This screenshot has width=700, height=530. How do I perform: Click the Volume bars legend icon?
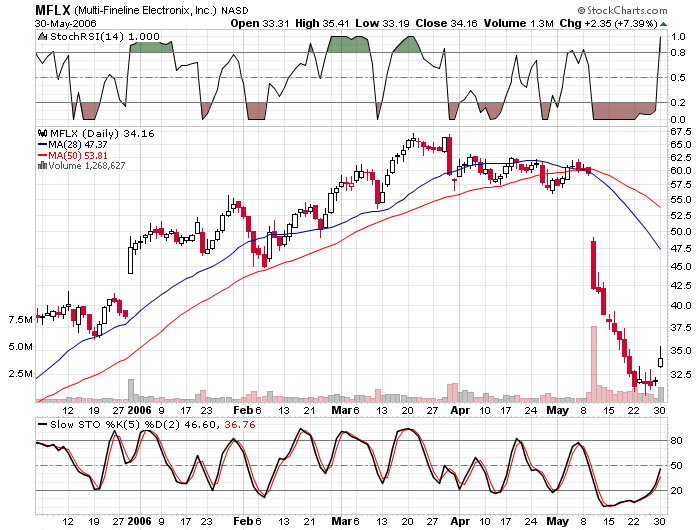[x=42, y=166]
